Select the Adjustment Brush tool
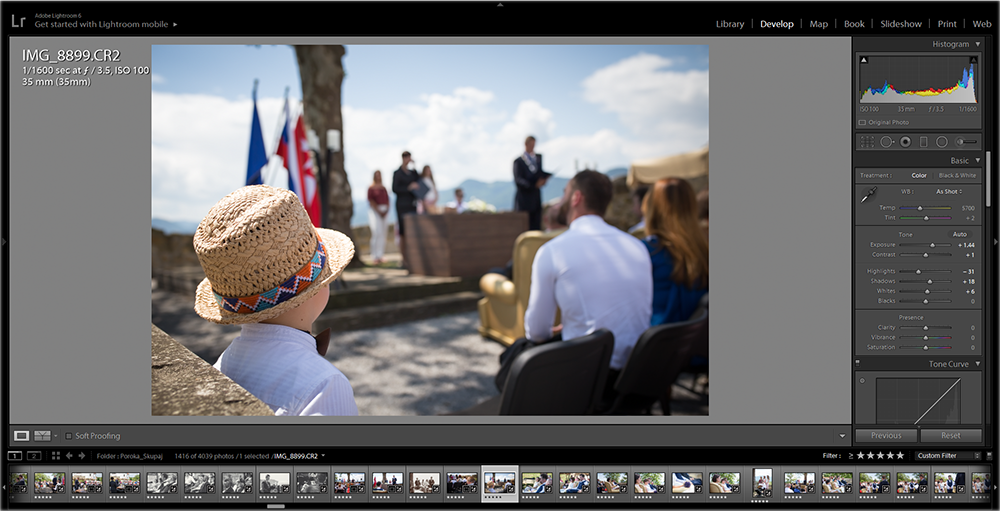1000x511 pixels. 967,142
